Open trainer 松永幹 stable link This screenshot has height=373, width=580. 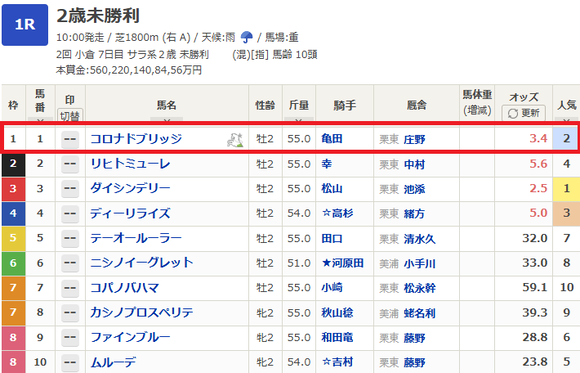pos(420,288)
